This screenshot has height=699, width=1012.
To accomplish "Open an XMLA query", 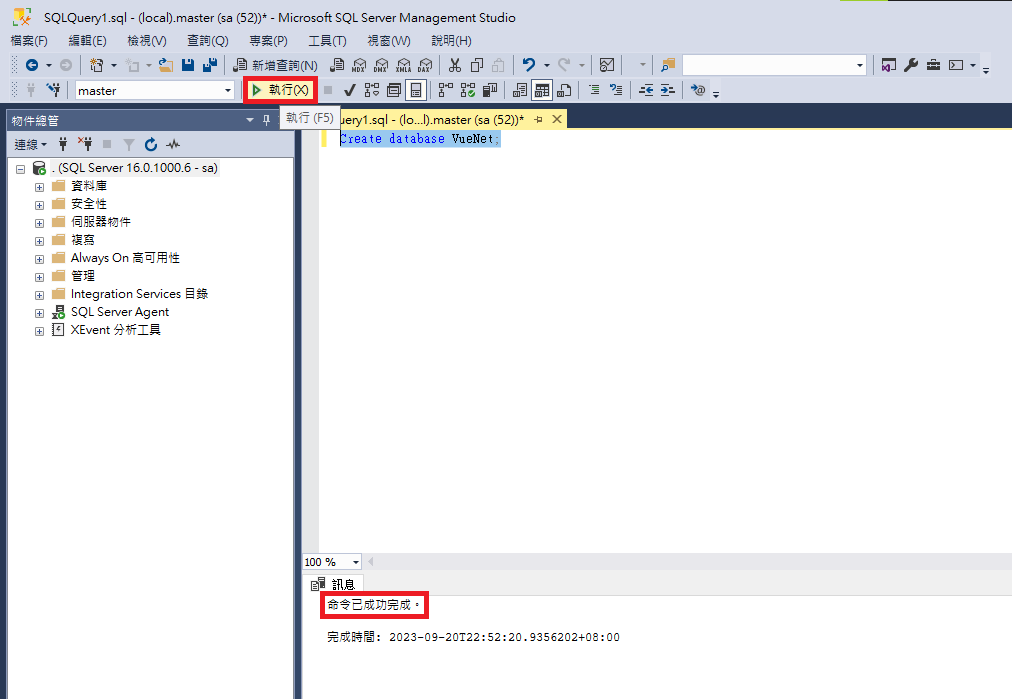I will click(403, 65).
